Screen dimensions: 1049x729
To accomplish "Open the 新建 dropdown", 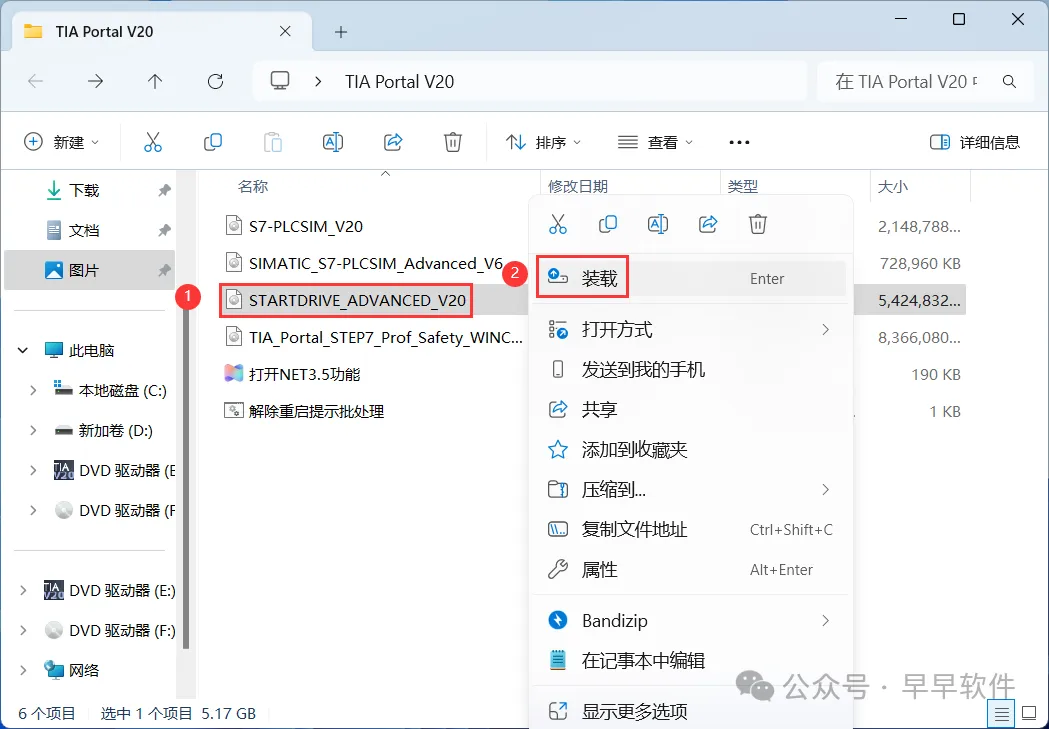I will [62, 142].
